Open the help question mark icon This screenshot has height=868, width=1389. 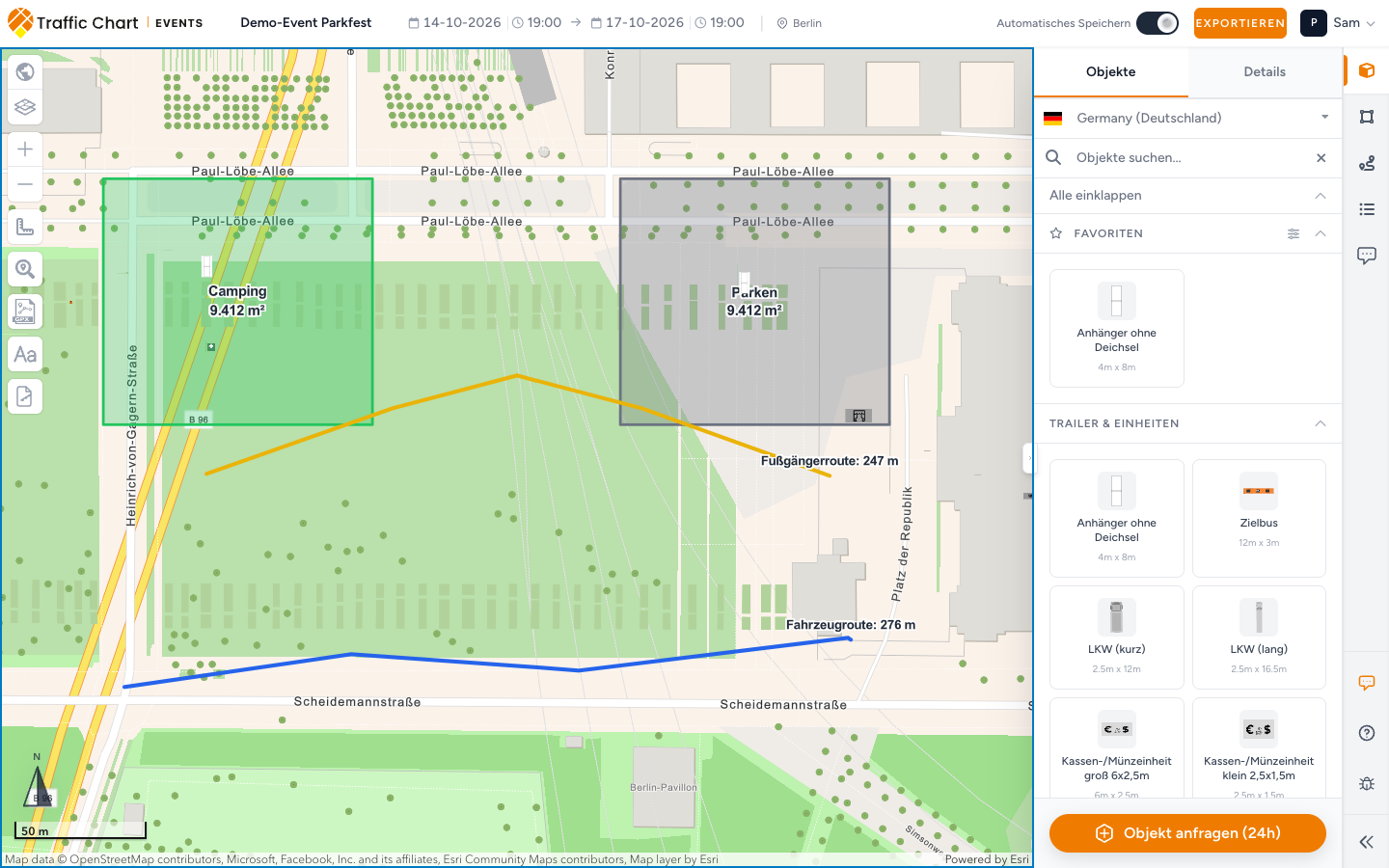(1367, 733)
